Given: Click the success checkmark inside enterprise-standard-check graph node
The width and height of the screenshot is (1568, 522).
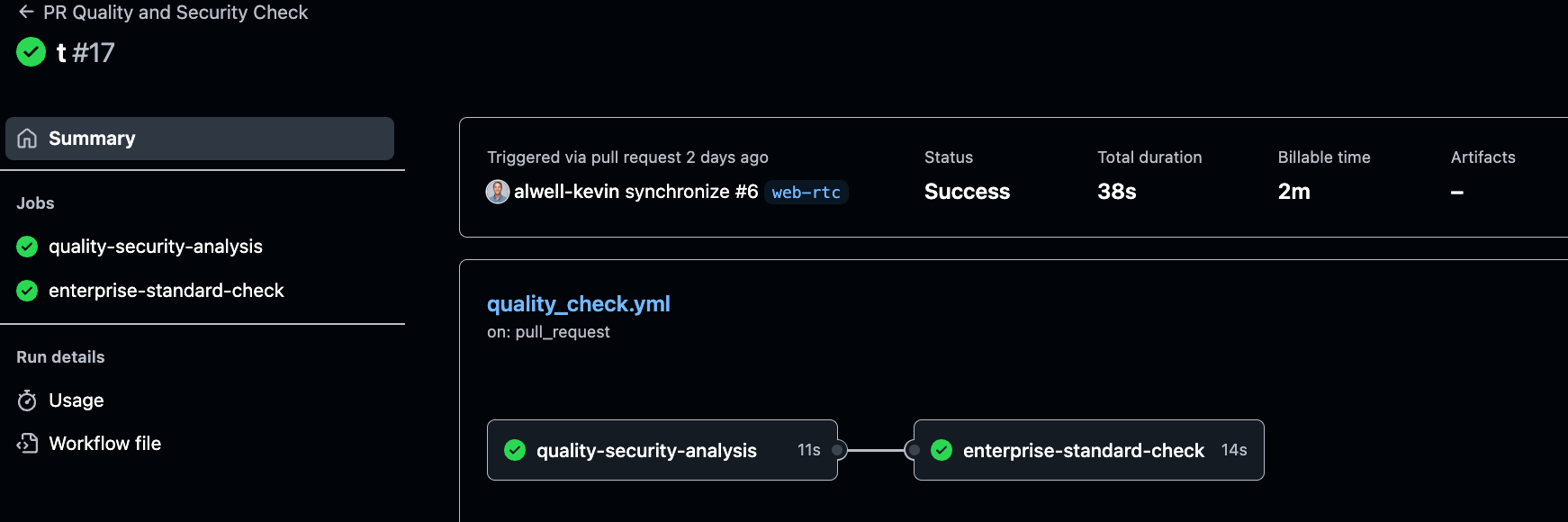Looking at the screenshot, I should point(942,450).
